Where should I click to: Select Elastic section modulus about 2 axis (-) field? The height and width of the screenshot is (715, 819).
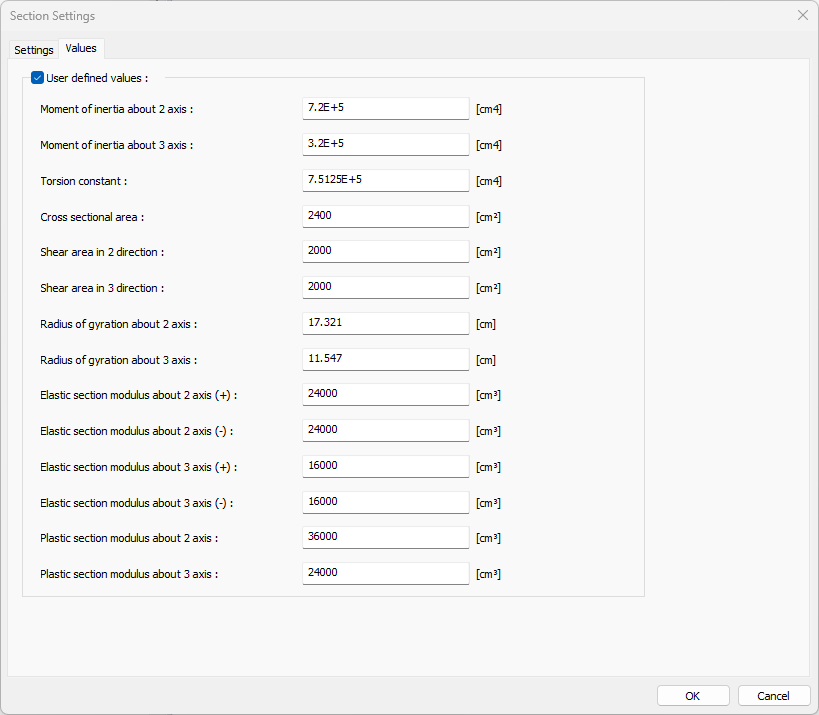[x=385, y=430]
